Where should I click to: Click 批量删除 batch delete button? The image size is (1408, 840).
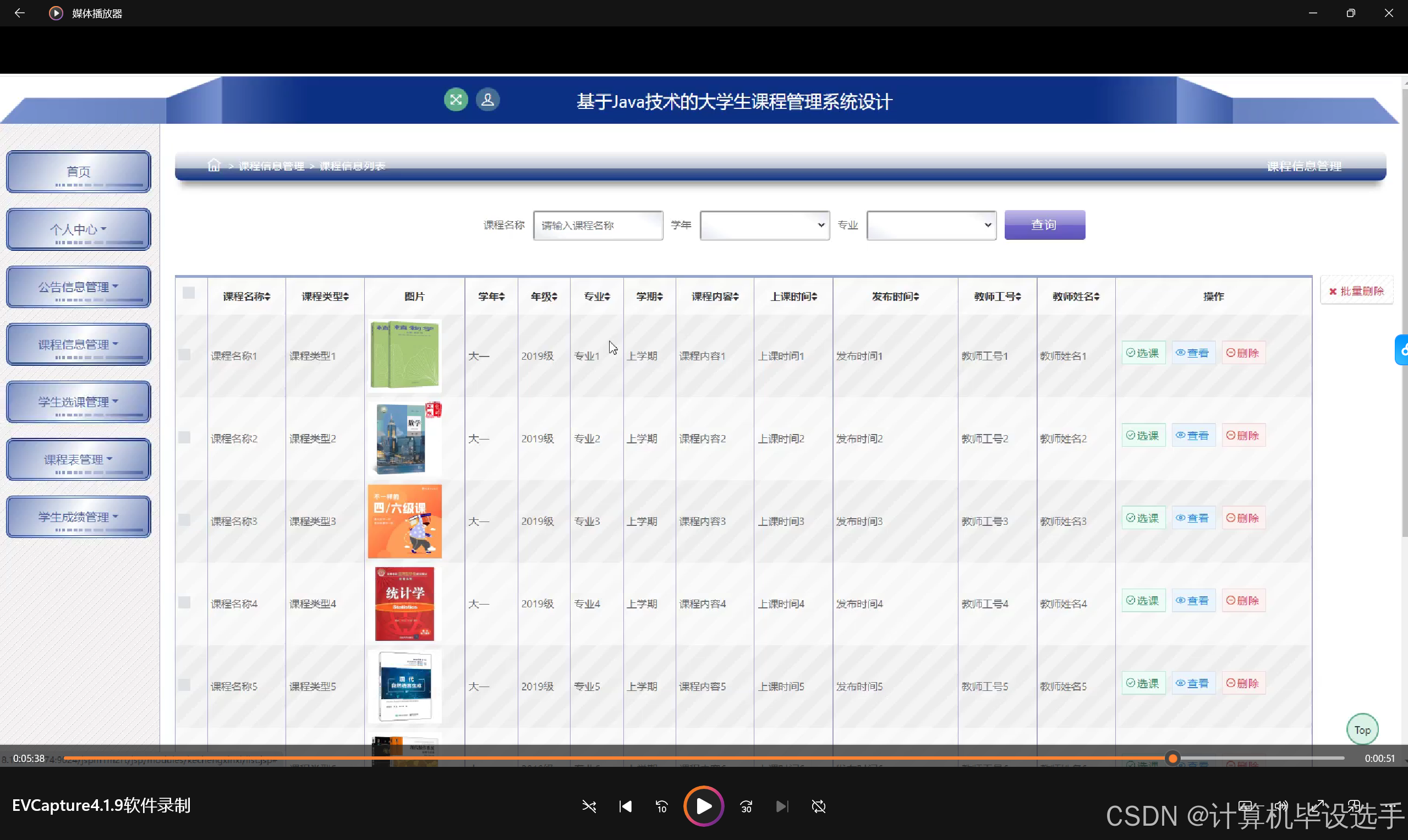click(1356, 291)
